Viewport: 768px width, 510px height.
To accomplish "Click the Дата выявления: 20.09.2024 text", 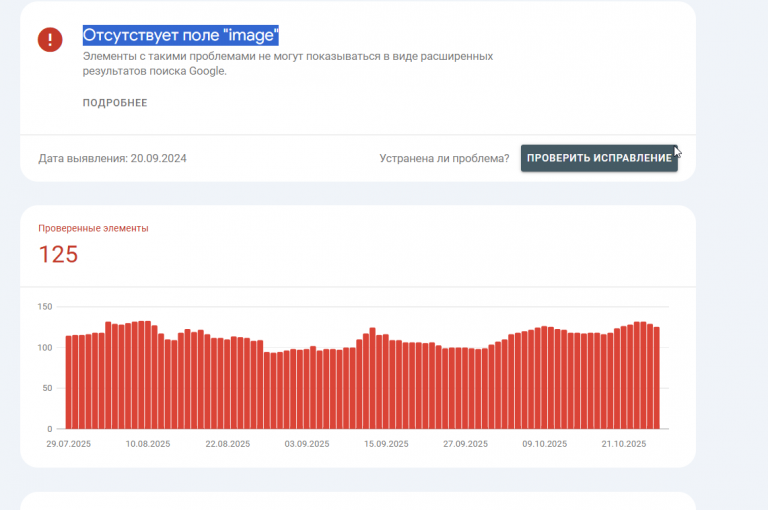I will click(112, 158).
